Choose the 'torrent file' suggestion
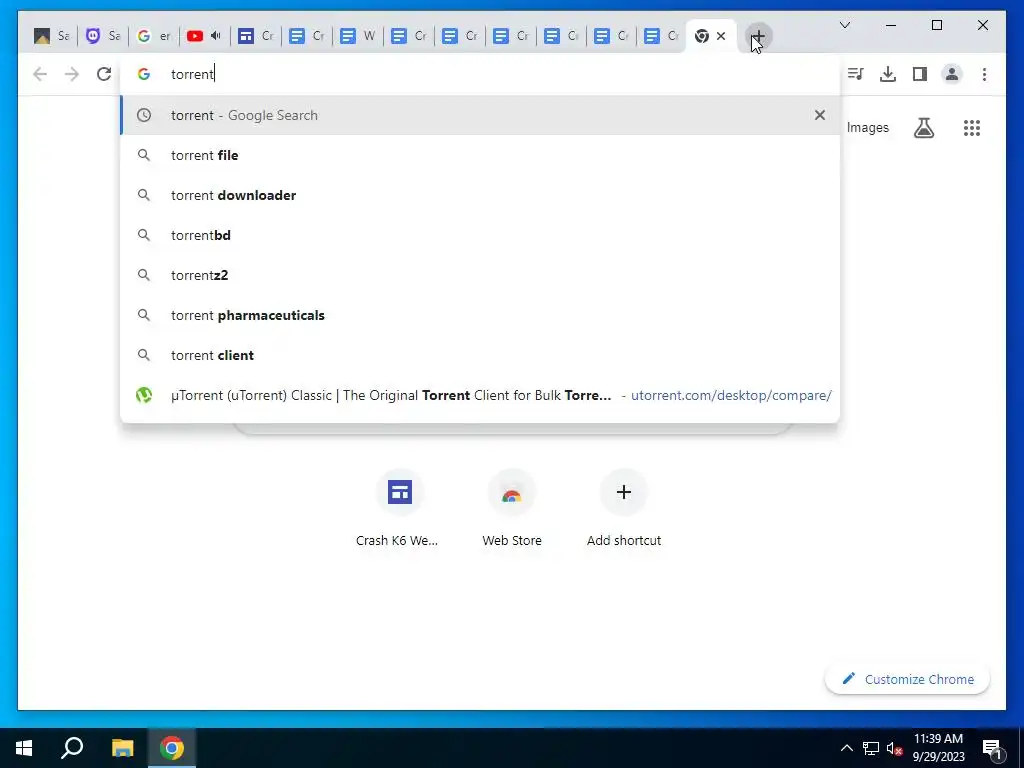The height and width of the screenshot is (768, 1024). pyautogui.click(x=480, y=155)
